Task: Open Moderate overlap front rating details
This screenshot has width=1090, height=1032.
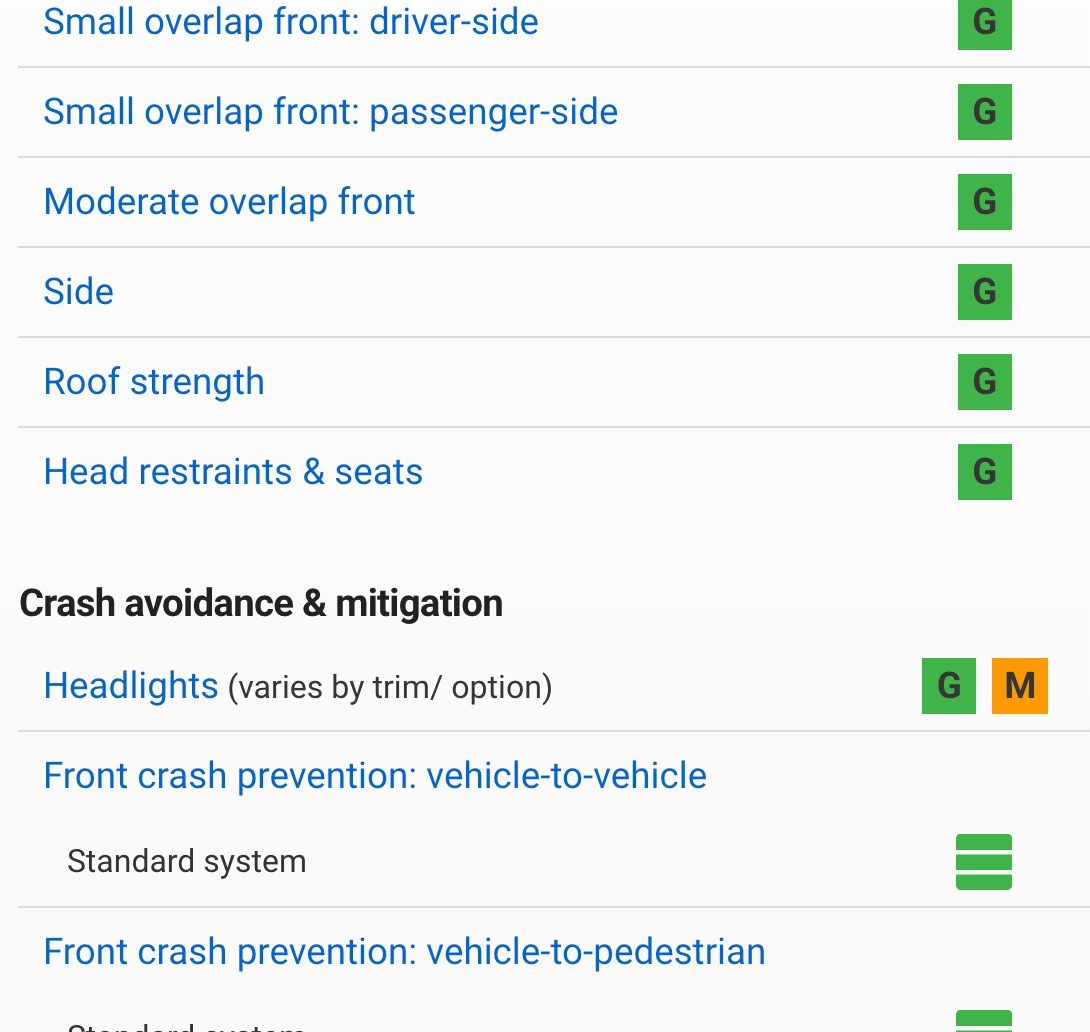Action: pyautogui.click(x=229, y=202)
